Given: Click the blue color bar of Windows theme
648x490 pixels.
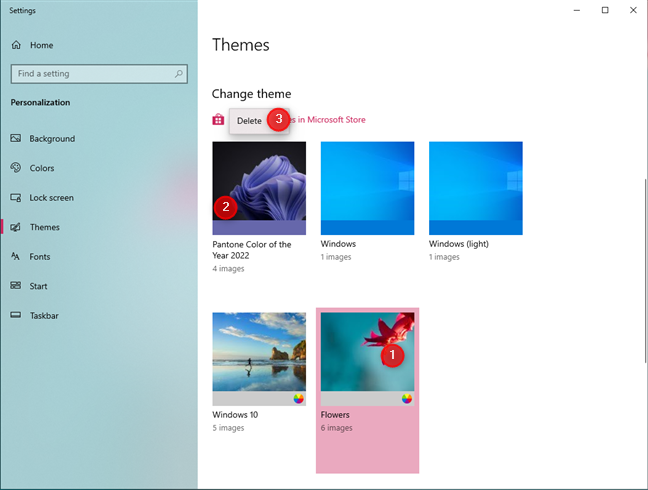Looking at the screenshot, I should pos(367,228).
